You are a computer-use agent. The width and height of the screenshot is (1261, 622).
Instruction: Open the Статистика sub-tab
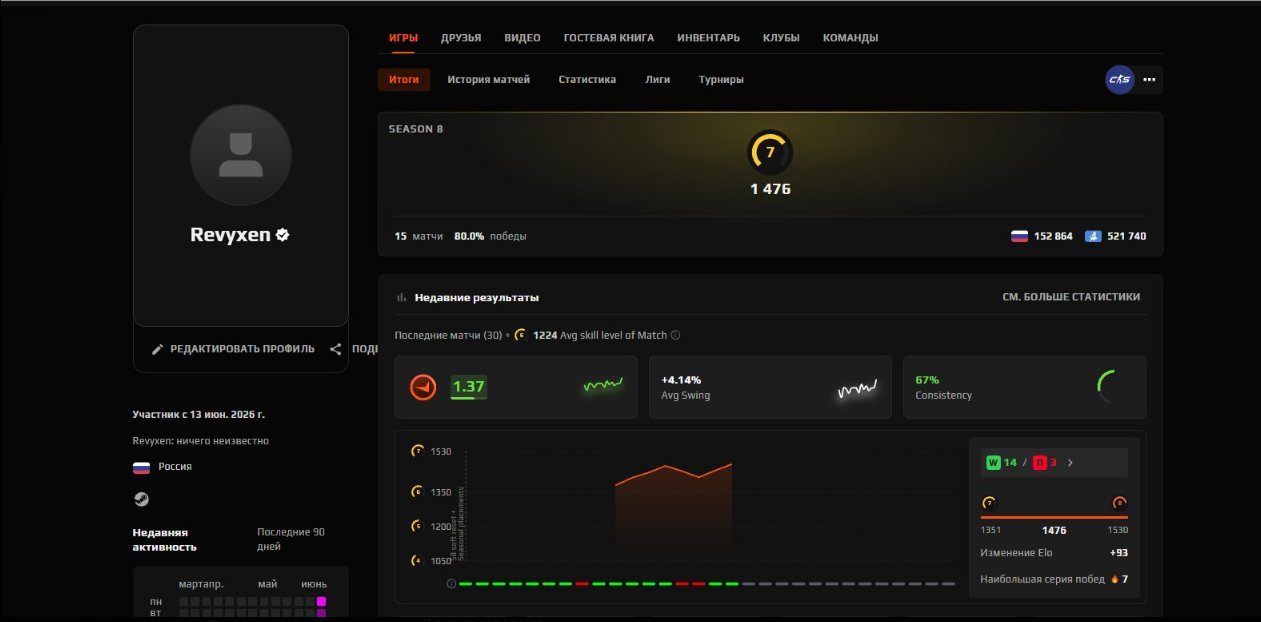pyautogui.click(x=587, y=79)
